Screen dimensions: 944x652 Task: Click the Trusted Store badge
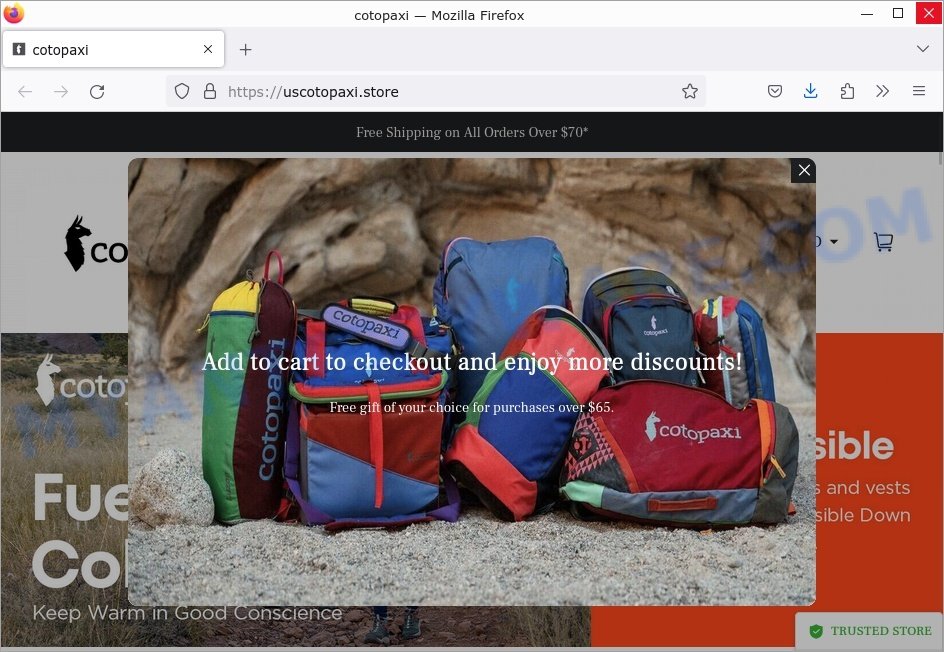[871, 631]
